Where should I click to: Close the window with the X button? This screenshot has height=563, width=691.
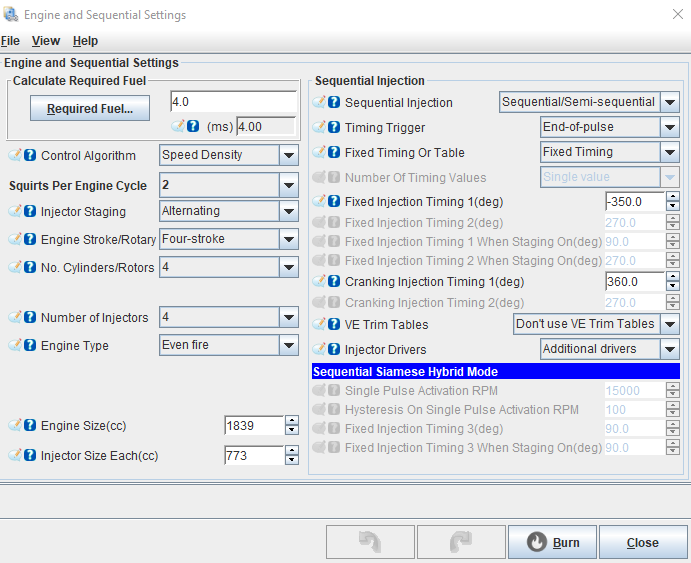tap(678, 14)
